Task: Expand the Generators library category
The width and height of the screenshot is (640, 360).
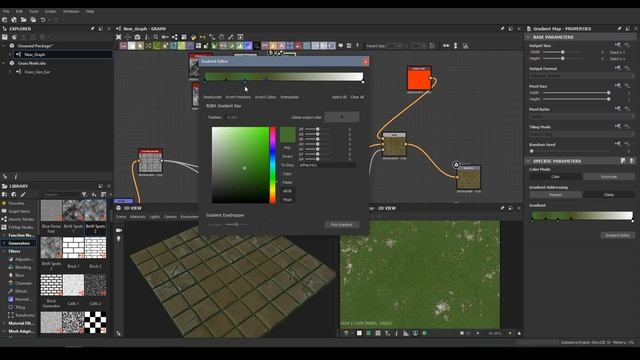Action: pyautogui.click(x=4, y=243)
